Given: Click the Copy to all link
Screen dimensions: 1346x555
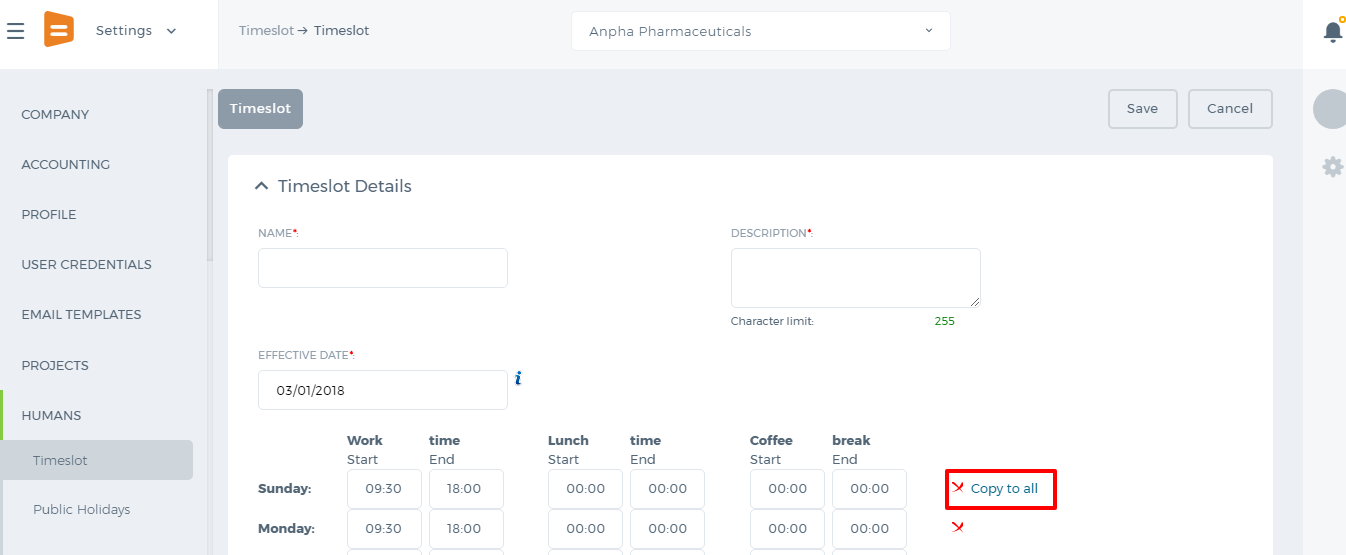Looking at the screenshot, I should [1004, 489].
